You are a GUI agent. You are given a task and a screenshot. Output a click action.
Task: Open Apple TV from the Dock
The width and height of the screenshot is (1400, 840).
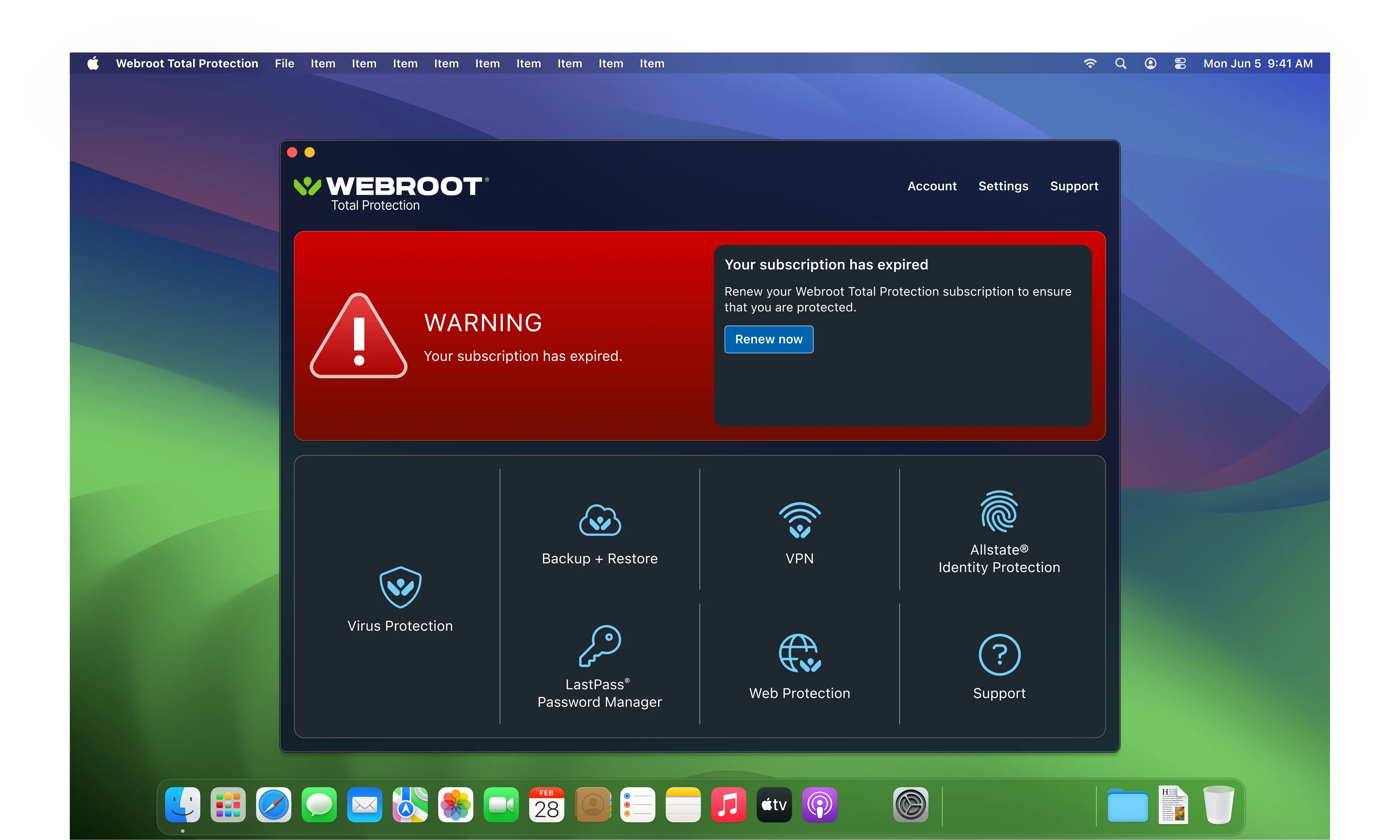(774, 804)
